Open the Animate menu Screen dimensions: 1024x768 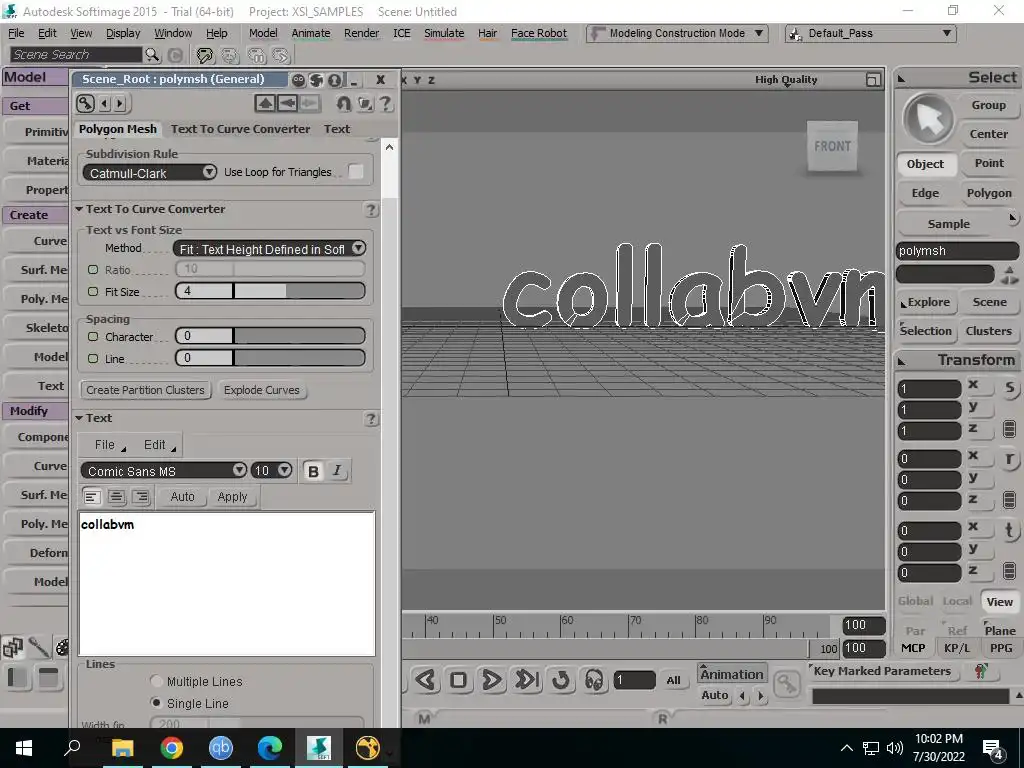pyautogui.click(x=310, y=33)
